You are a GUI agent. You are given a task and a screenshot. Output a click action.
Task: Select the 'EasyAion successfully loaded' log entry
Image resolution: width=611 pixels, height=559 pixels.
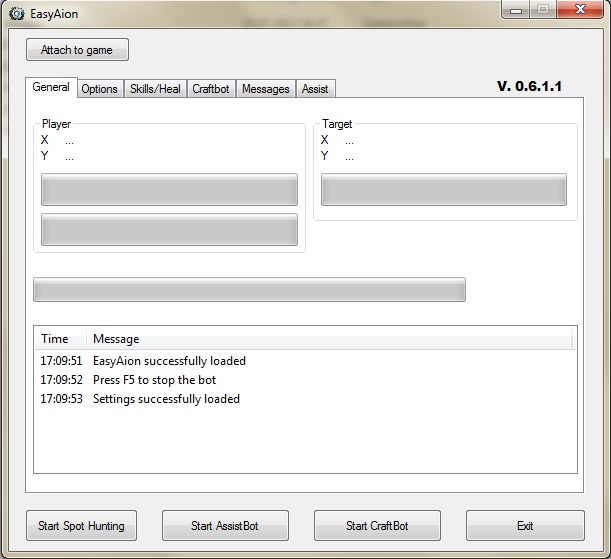[169, 361]
